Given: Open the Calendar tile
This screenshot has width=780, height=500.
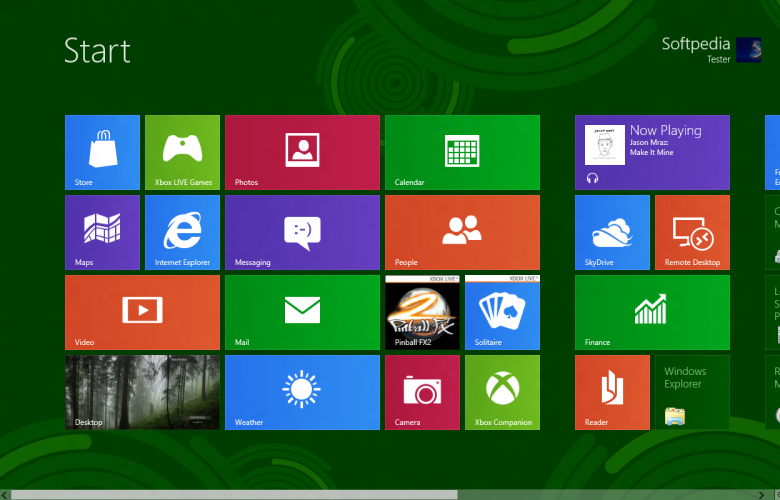Looking at the screenshot, I should pyautogui.click(x=462, y=152).
